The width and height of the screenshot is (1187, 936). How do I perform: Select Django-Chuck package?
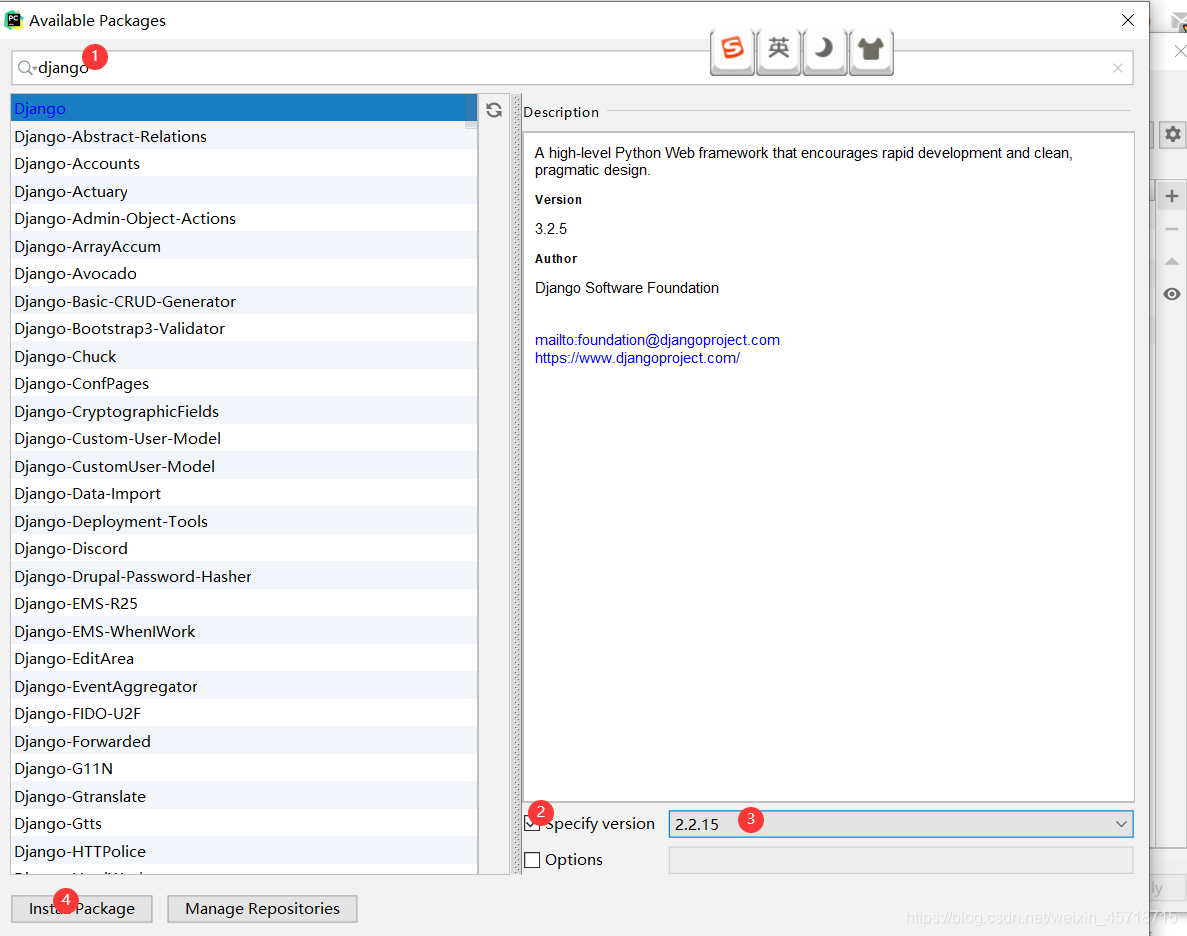[x=244, y=356]
